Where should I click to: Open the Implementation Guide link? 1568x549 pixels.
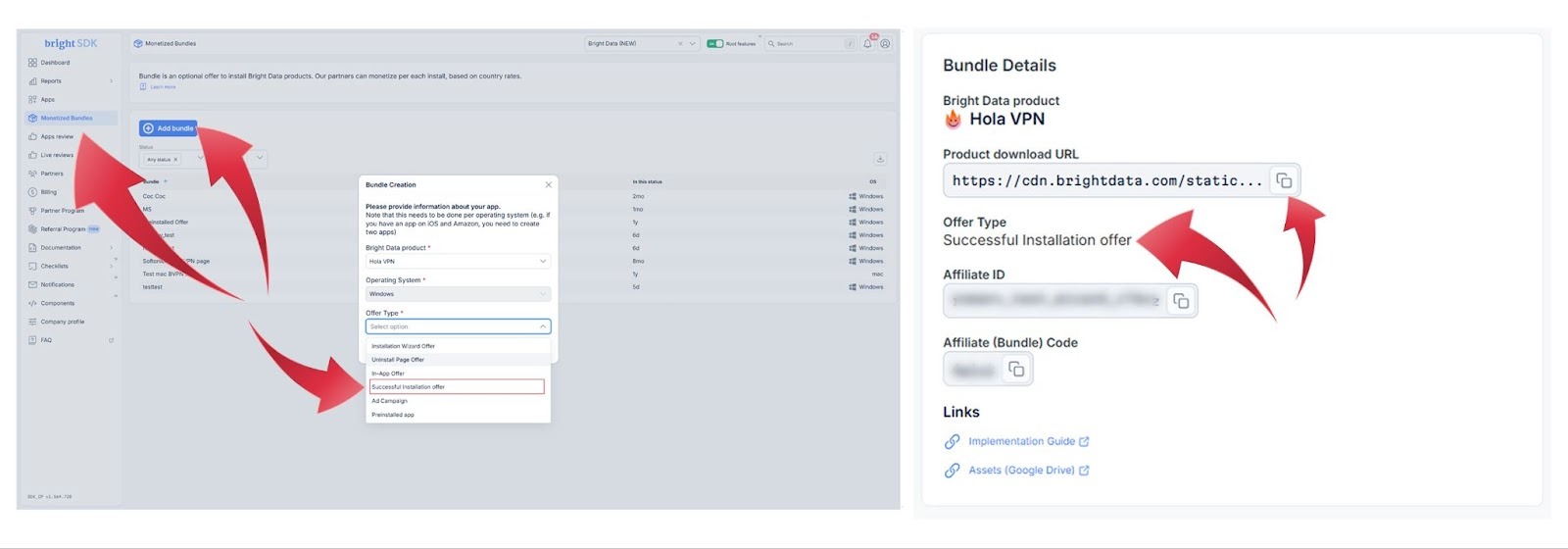[x=1021, y=442]
